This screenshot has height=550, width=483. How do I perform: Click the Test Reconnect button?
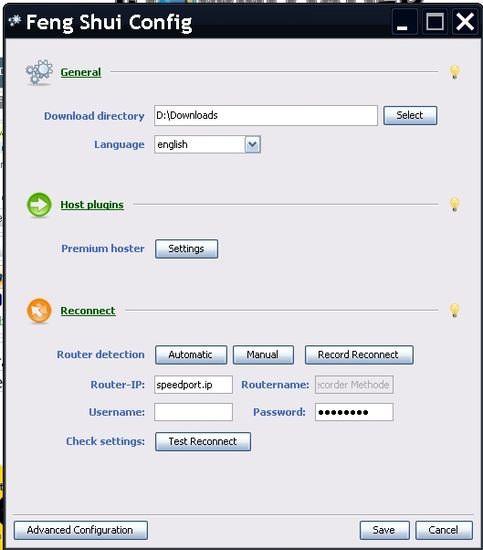[x=203, y=441]
